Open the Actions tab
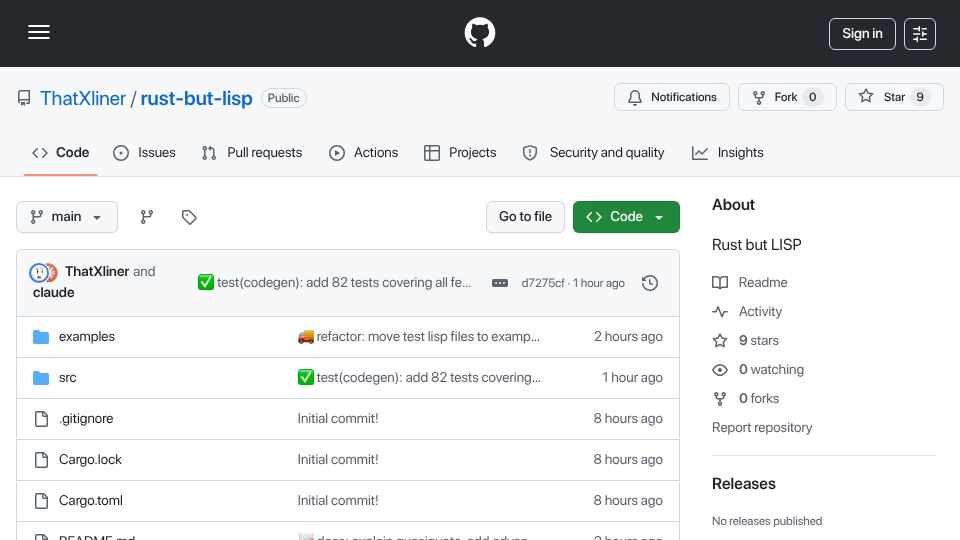Viewport: 960px width, 540px height. pos(364,152)
